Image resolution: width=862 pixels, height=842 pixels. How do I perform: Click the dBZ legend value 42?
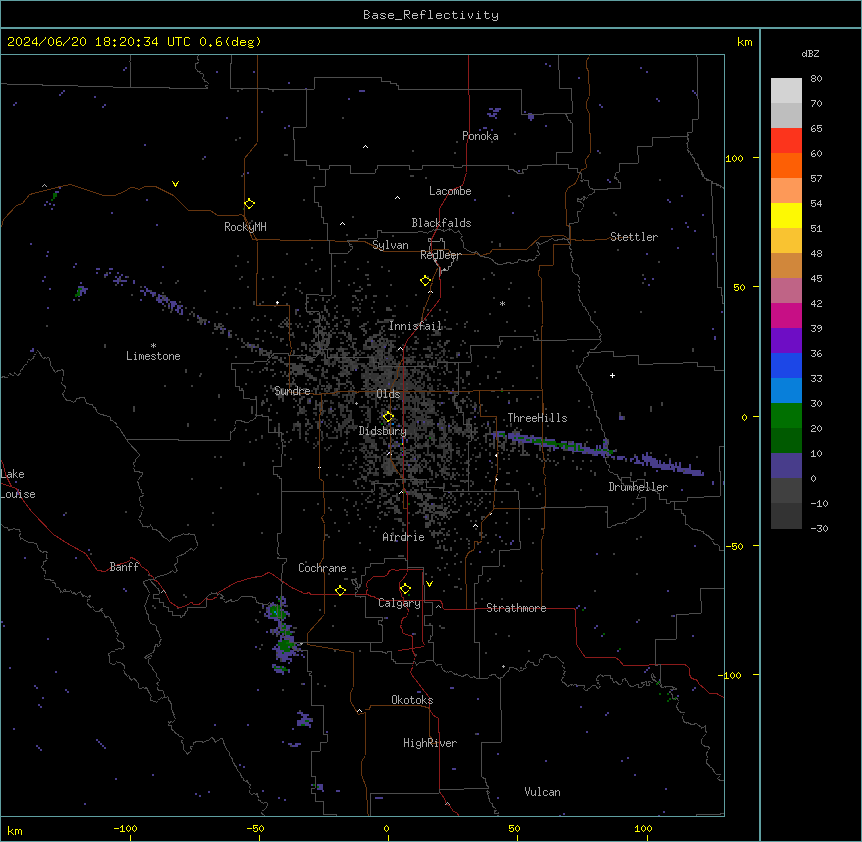coord(816,303)
